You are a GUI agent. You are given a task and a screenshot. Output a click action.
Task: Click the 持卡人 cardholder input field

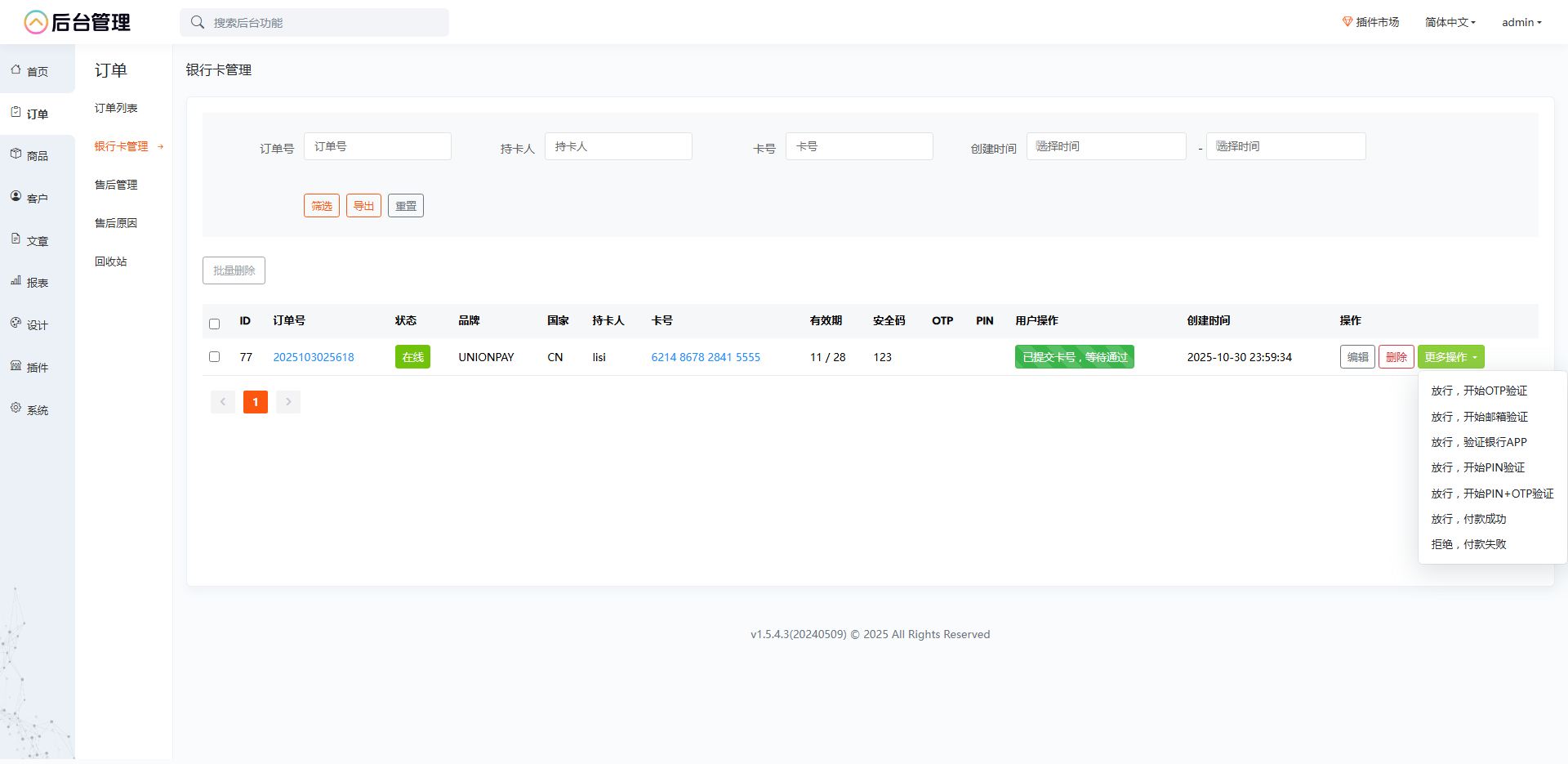coord(618,146)
